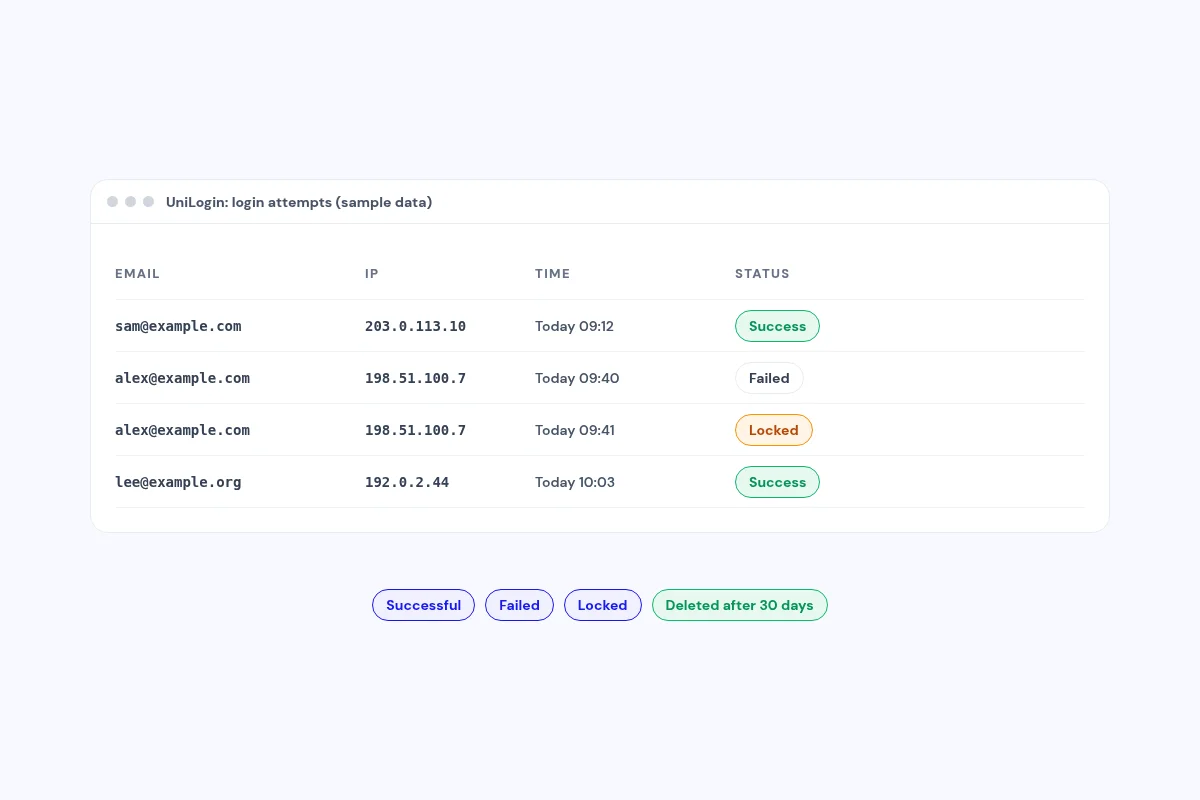The width and height of the screenshot is (1200, 800).
Task: Select the sam@example.com email cell
Action: pos(178,326)
